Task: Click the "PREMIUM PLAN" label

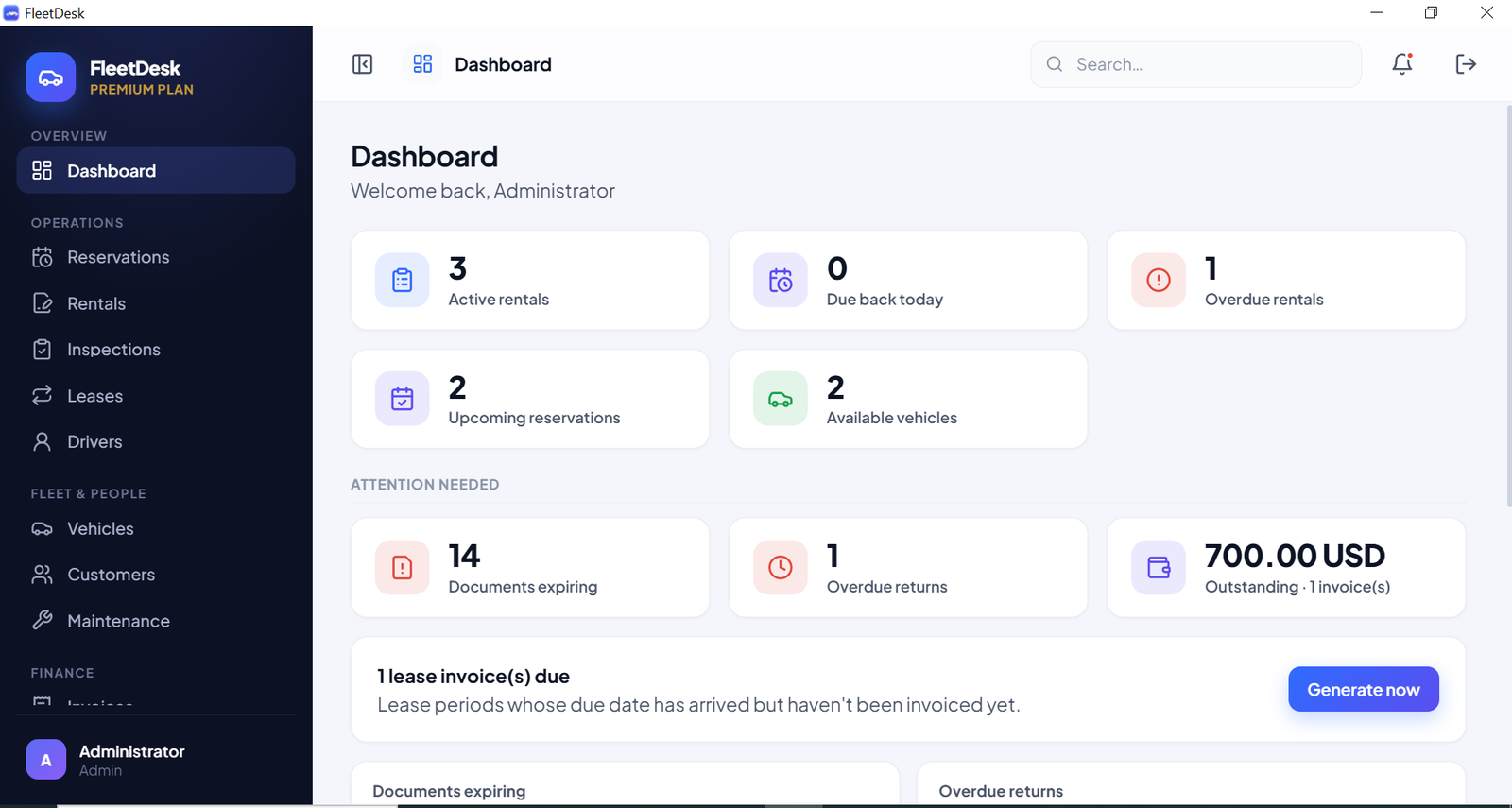Action: pos(142,90)
